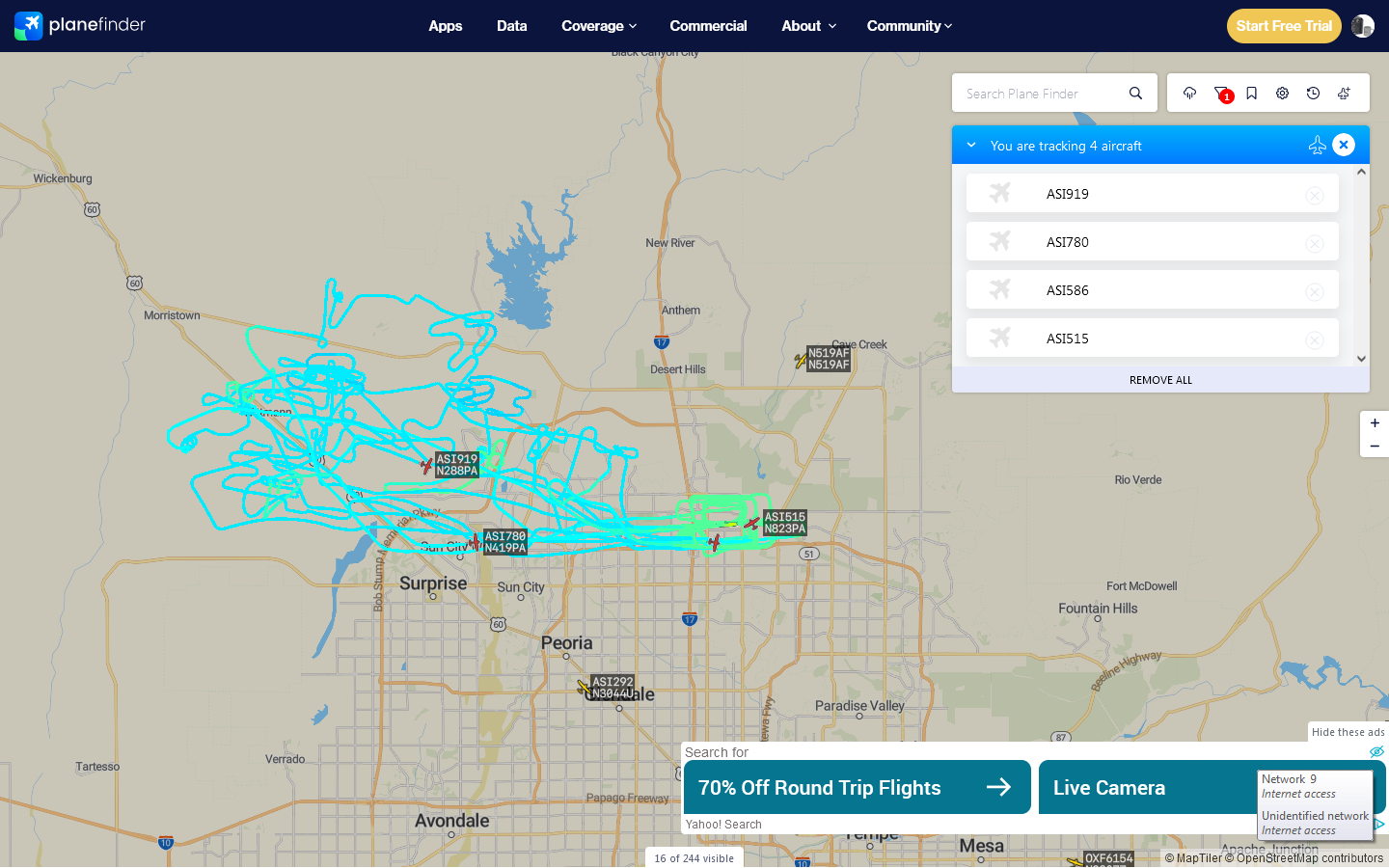
Task: Open the weather cloud layer icon
Action: pos(1189,94)
